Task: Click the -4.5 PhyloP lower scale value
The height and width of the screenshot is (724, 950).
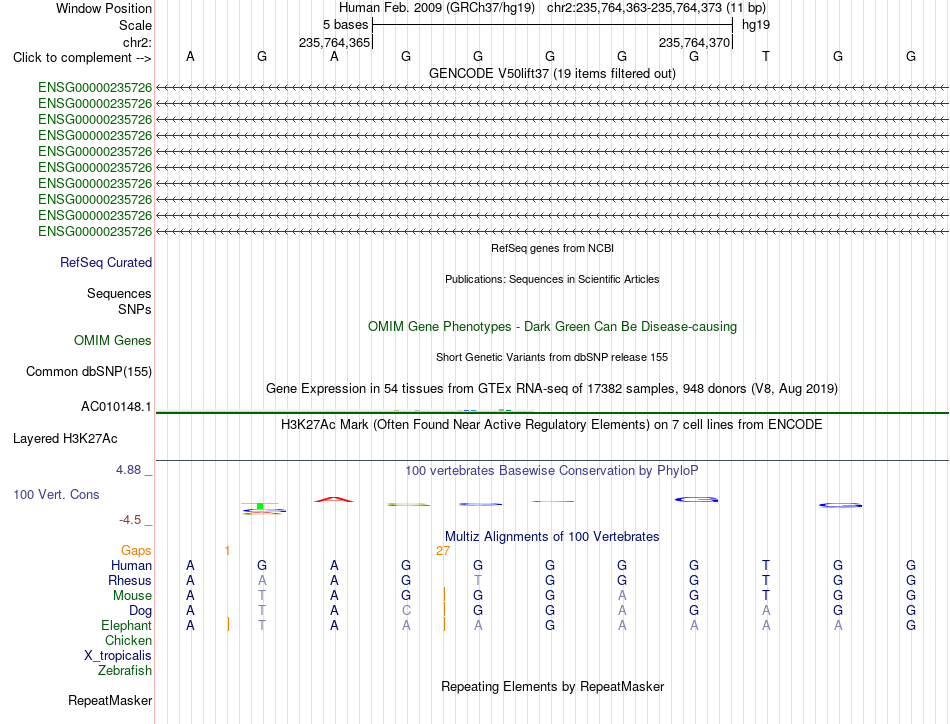Action: [130, 520]
